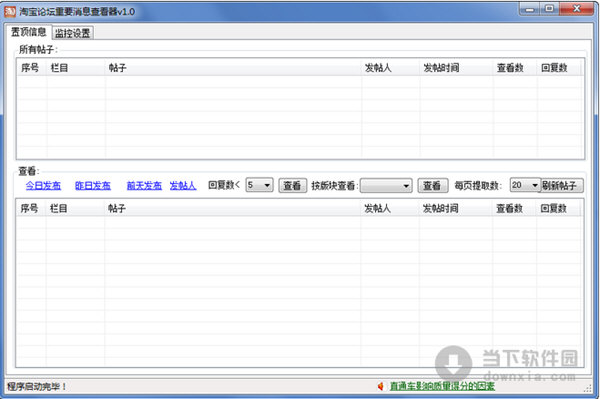
Task: Close the 淘宝论坛重要消息查看器 window
Action: (577, 9)
